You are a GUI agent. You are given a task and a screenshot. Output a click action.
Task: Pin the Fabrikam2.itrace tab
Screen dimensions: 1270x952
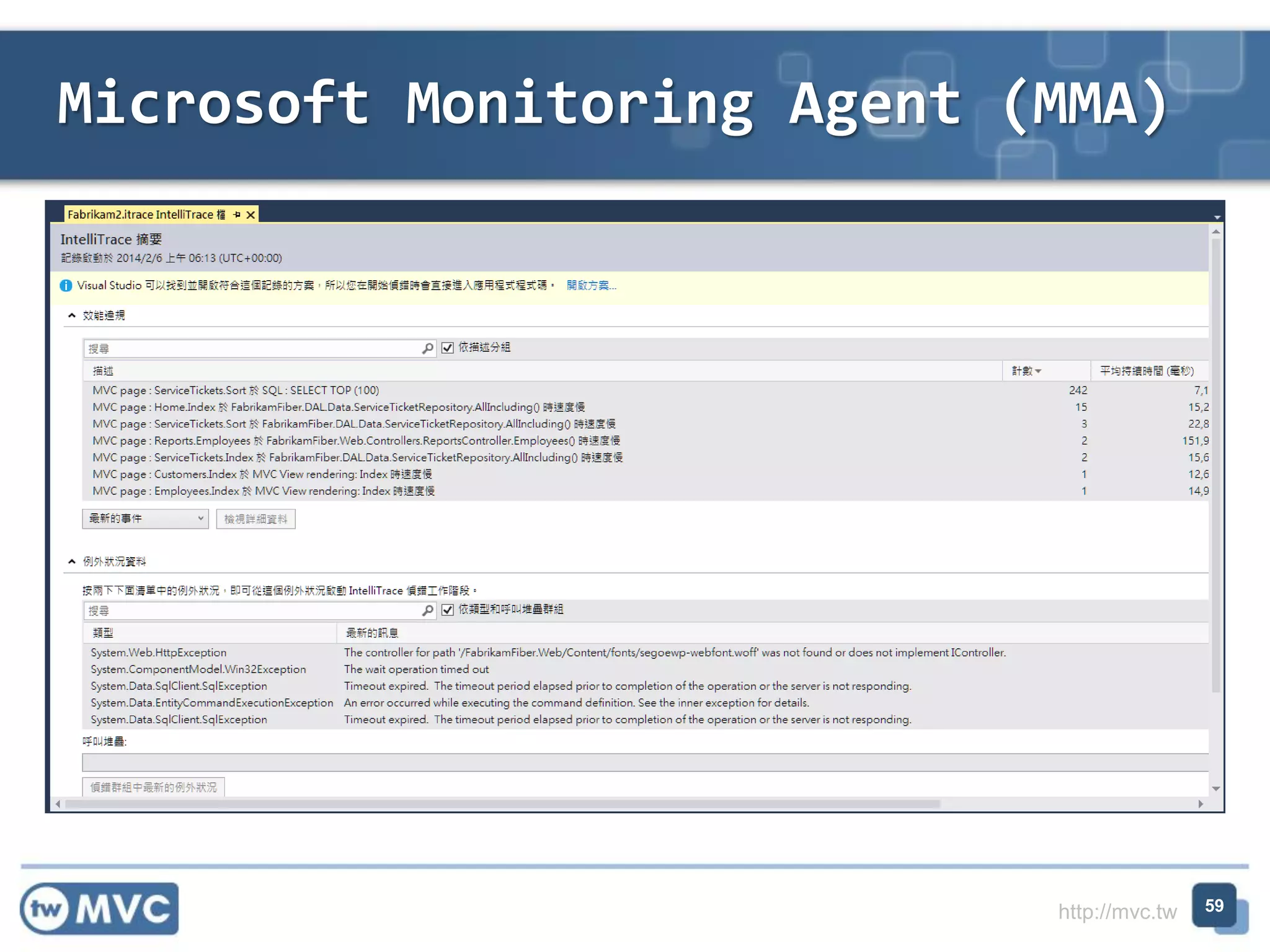click(237, 214)
